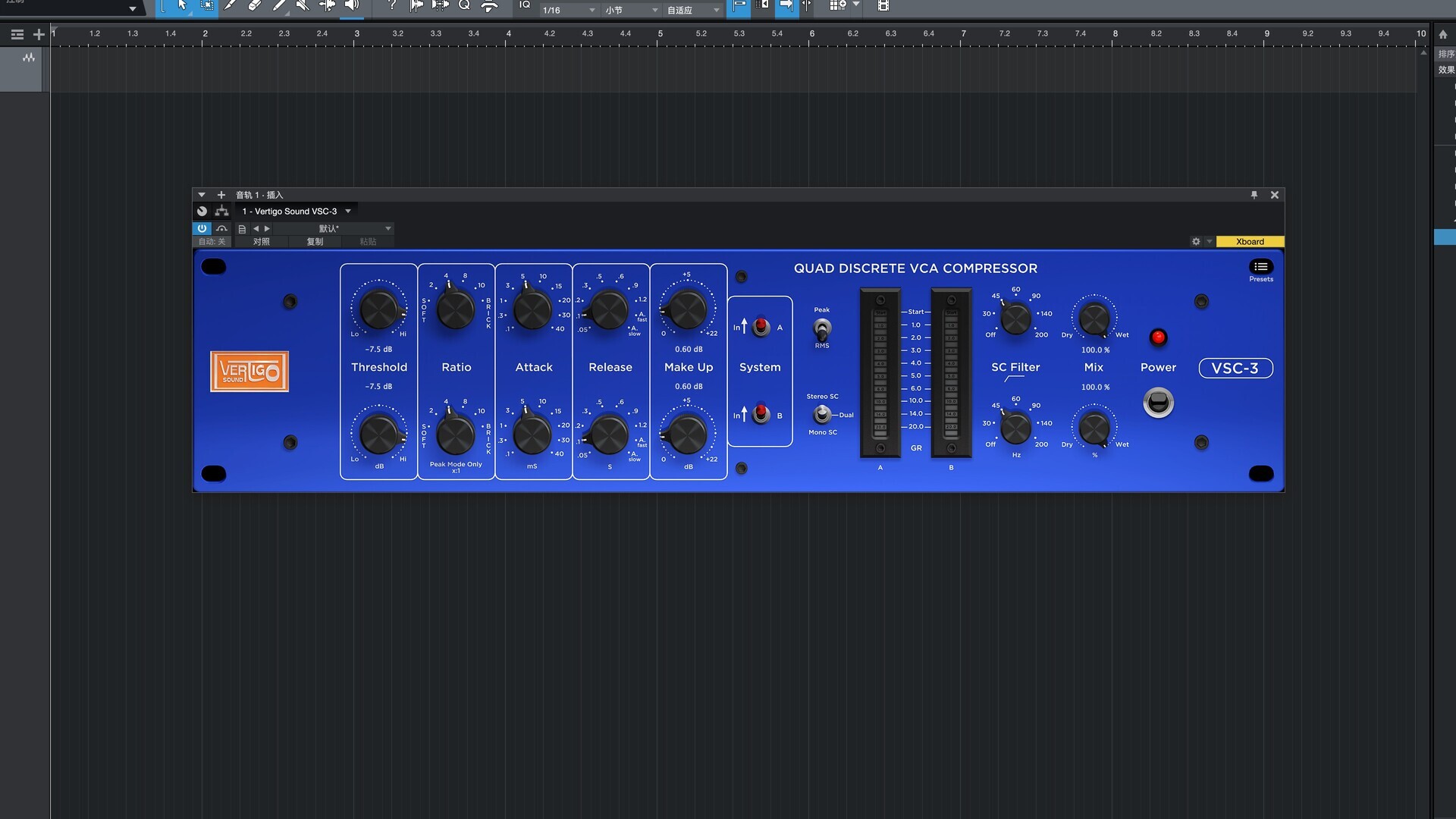Load previous preset with left arrow
Image resolution: width=1456 pixels, height=819 pixels.
(x=256, y=228)
